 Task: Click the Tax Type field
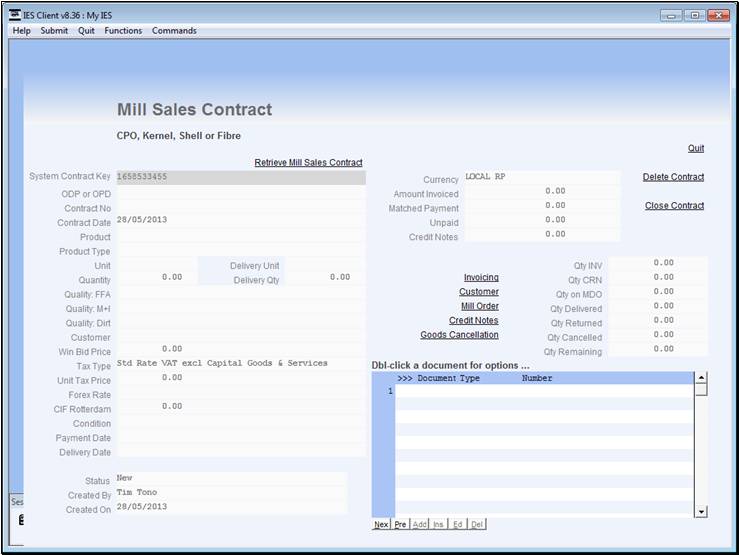(241, 364)
